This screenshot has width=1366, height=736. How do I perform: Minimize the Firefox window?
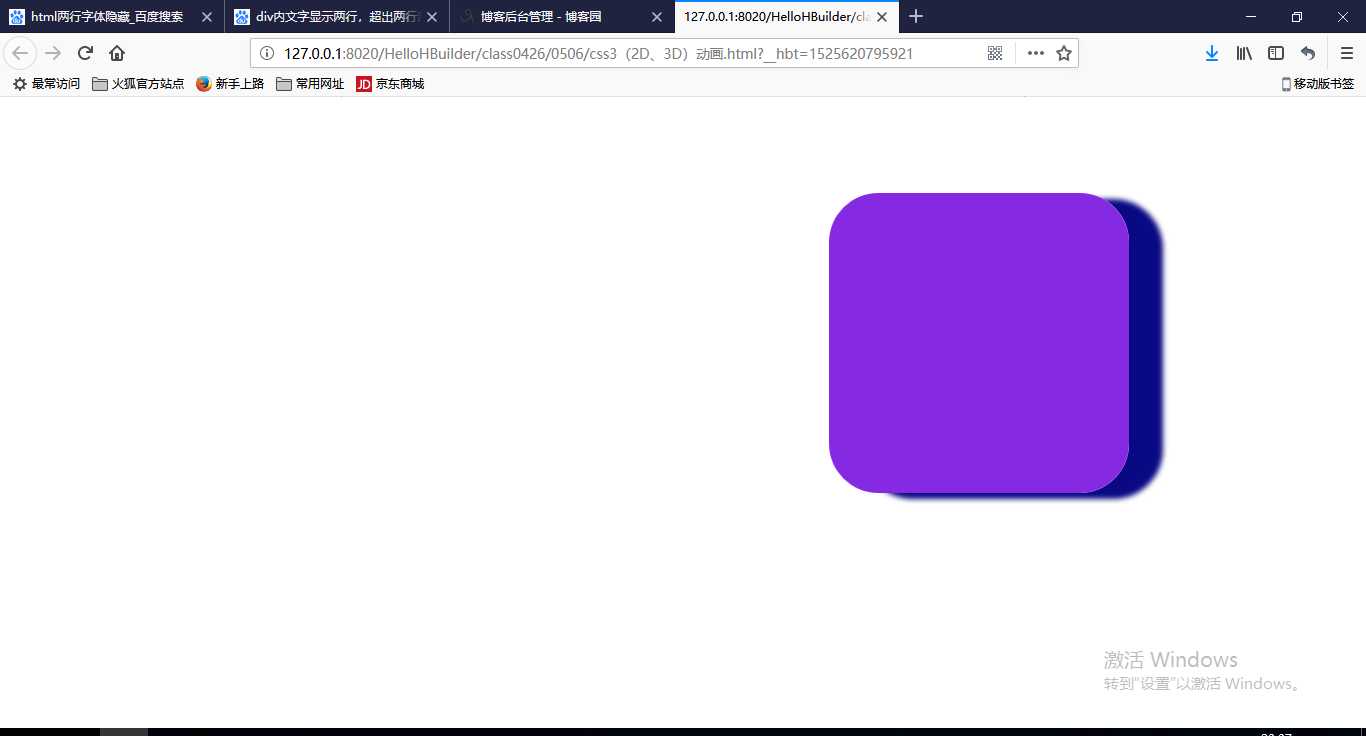pyautogui.click(x=1251, y=17)
